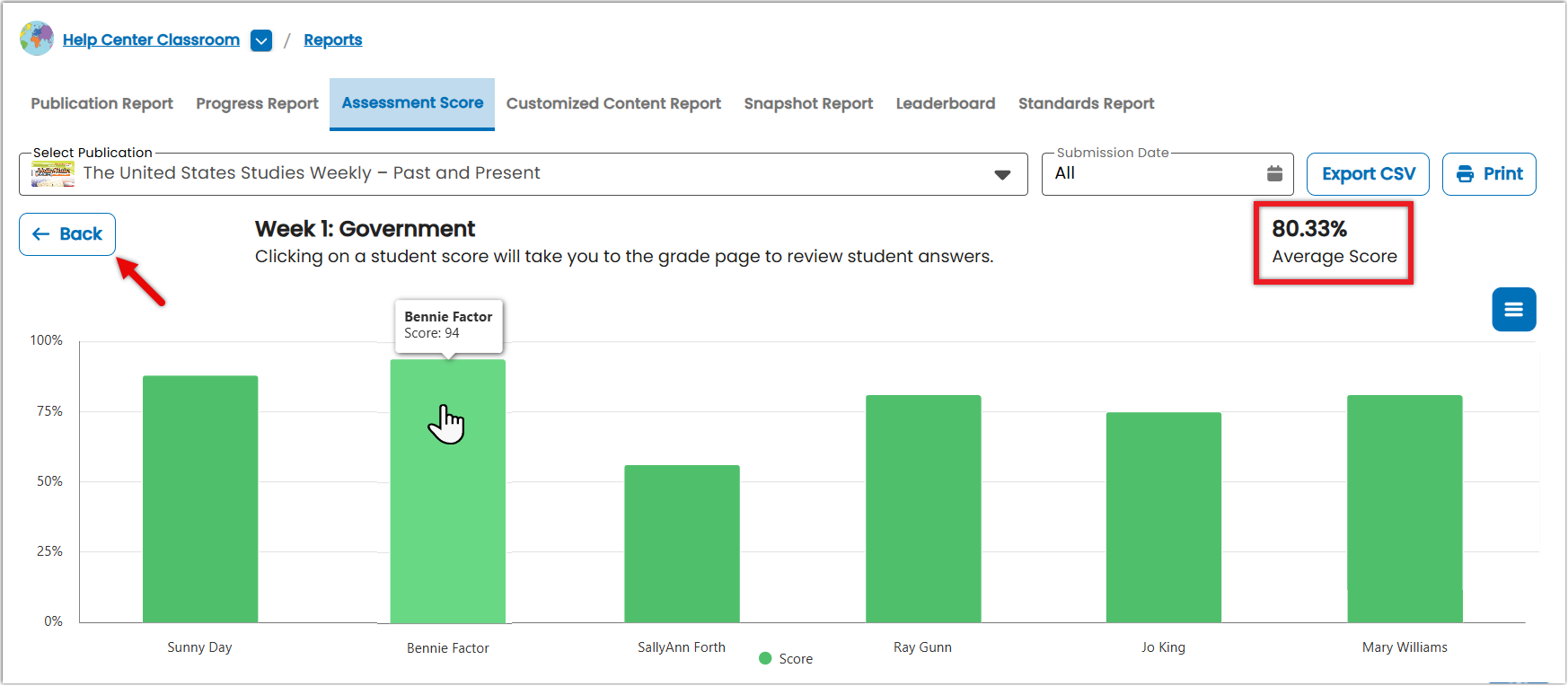Open the Leaderboard tab

pos(946,104)
